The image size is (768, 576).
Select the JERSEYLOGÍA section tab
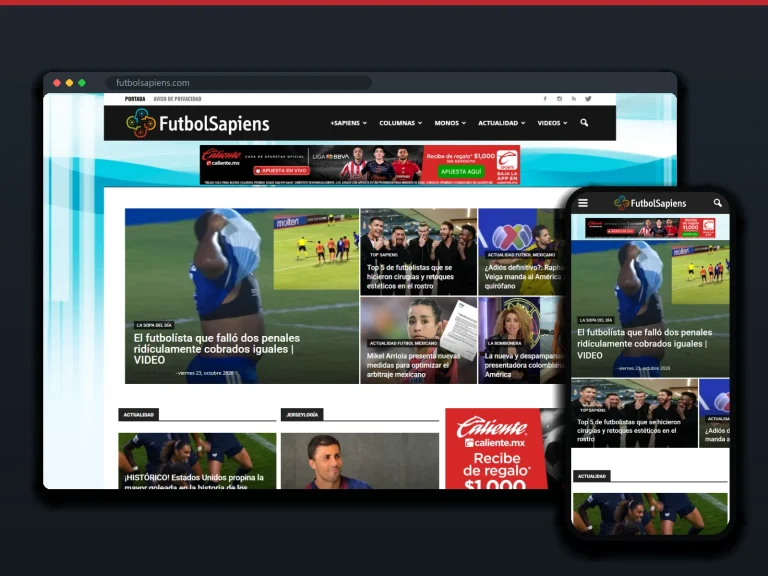[x=302, y=415]
